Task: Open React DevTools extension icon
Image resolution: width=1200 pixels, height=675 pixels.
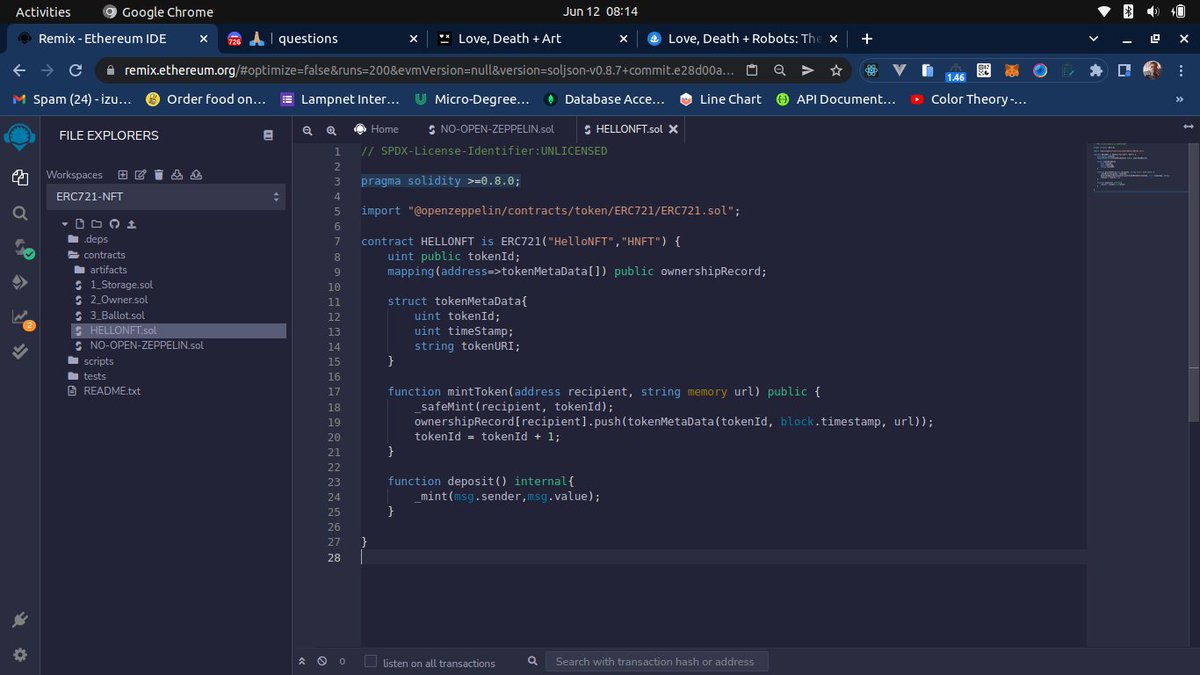Action: pyautogui.click(x=872, y=71)
